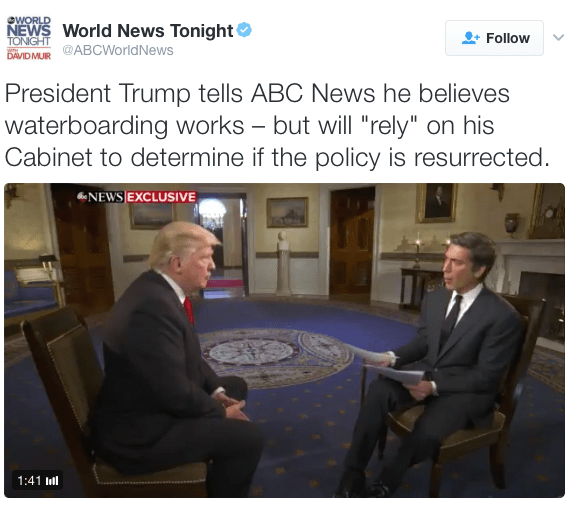Click the word "Follow" label text
580x508 pixels.
point(508,38)
